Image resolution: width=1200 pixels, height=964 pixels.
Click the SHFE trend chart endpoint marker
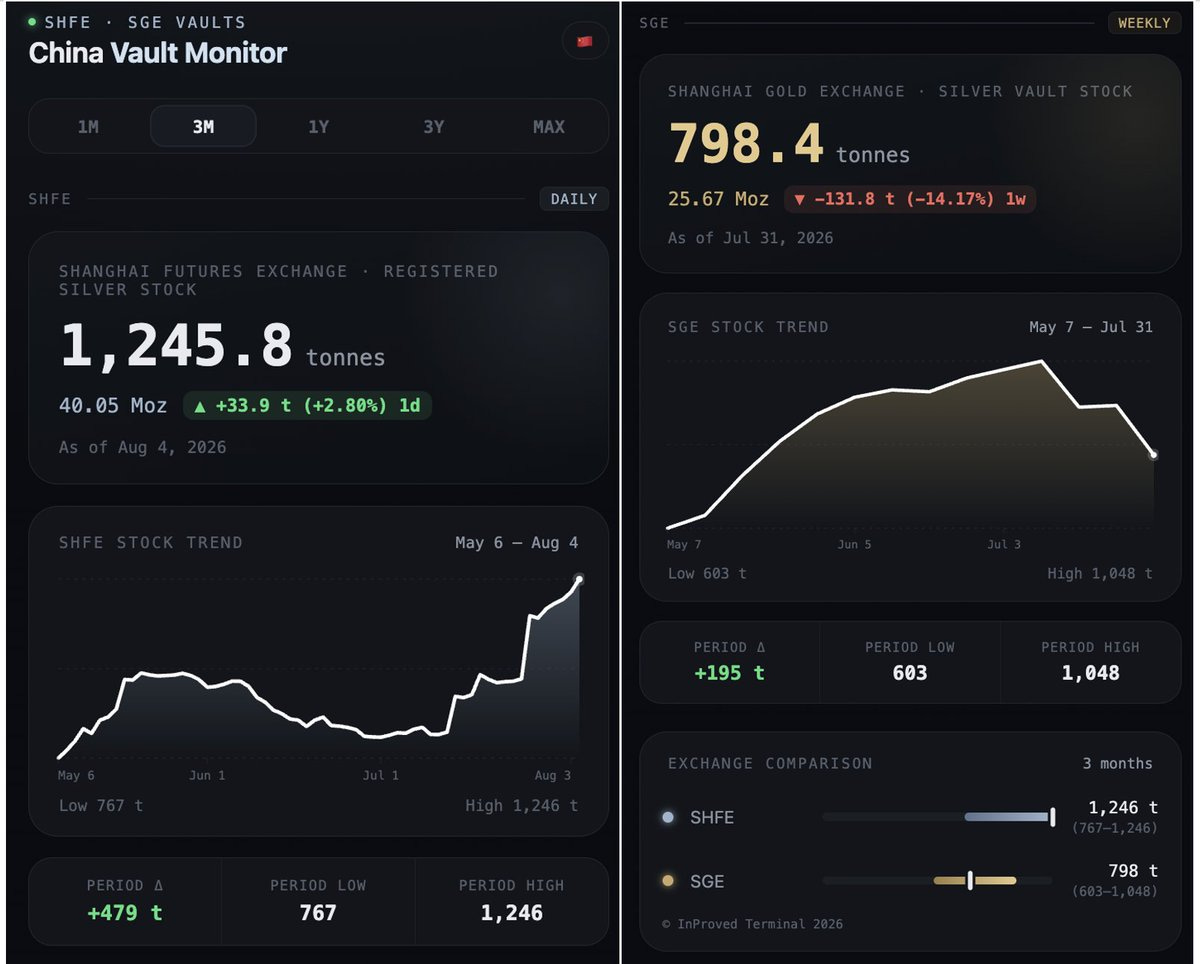coord(579,579)
